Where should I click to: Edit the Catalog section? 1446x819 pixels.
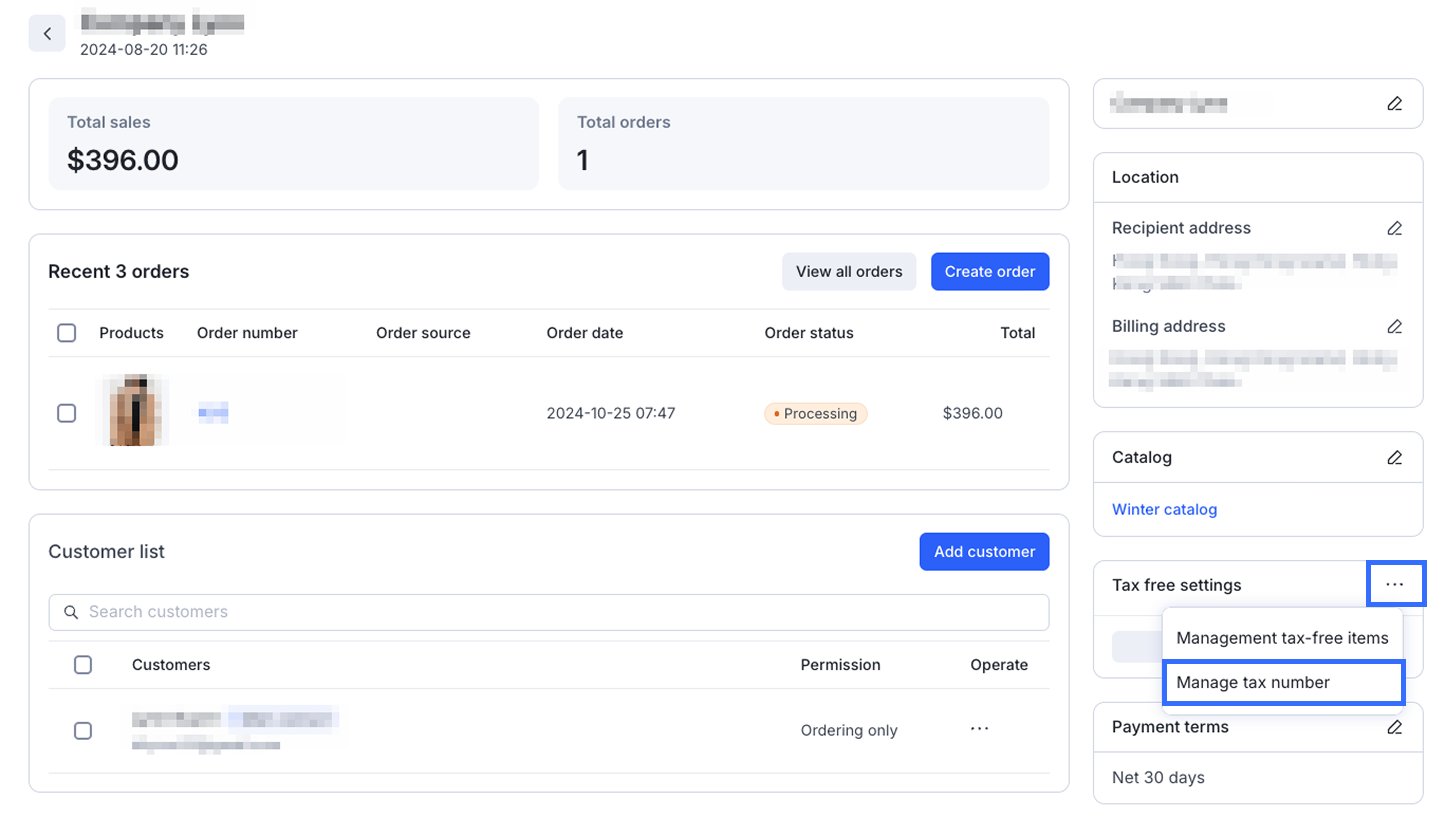(1394, 457)
